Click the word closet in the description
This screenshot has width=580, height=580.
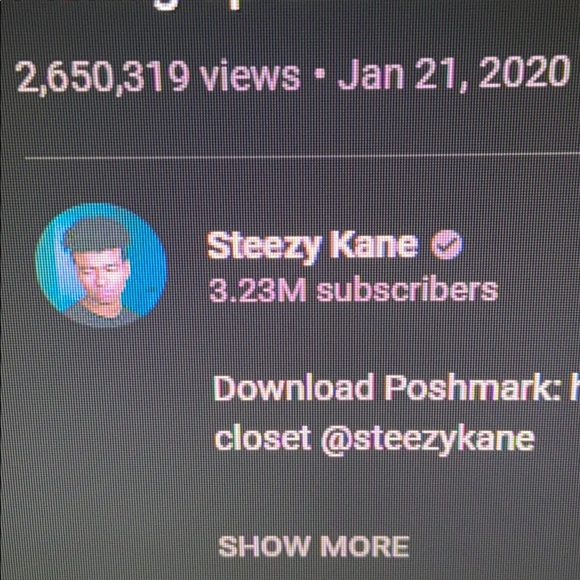pyautogui.click(x=263, y=438)
